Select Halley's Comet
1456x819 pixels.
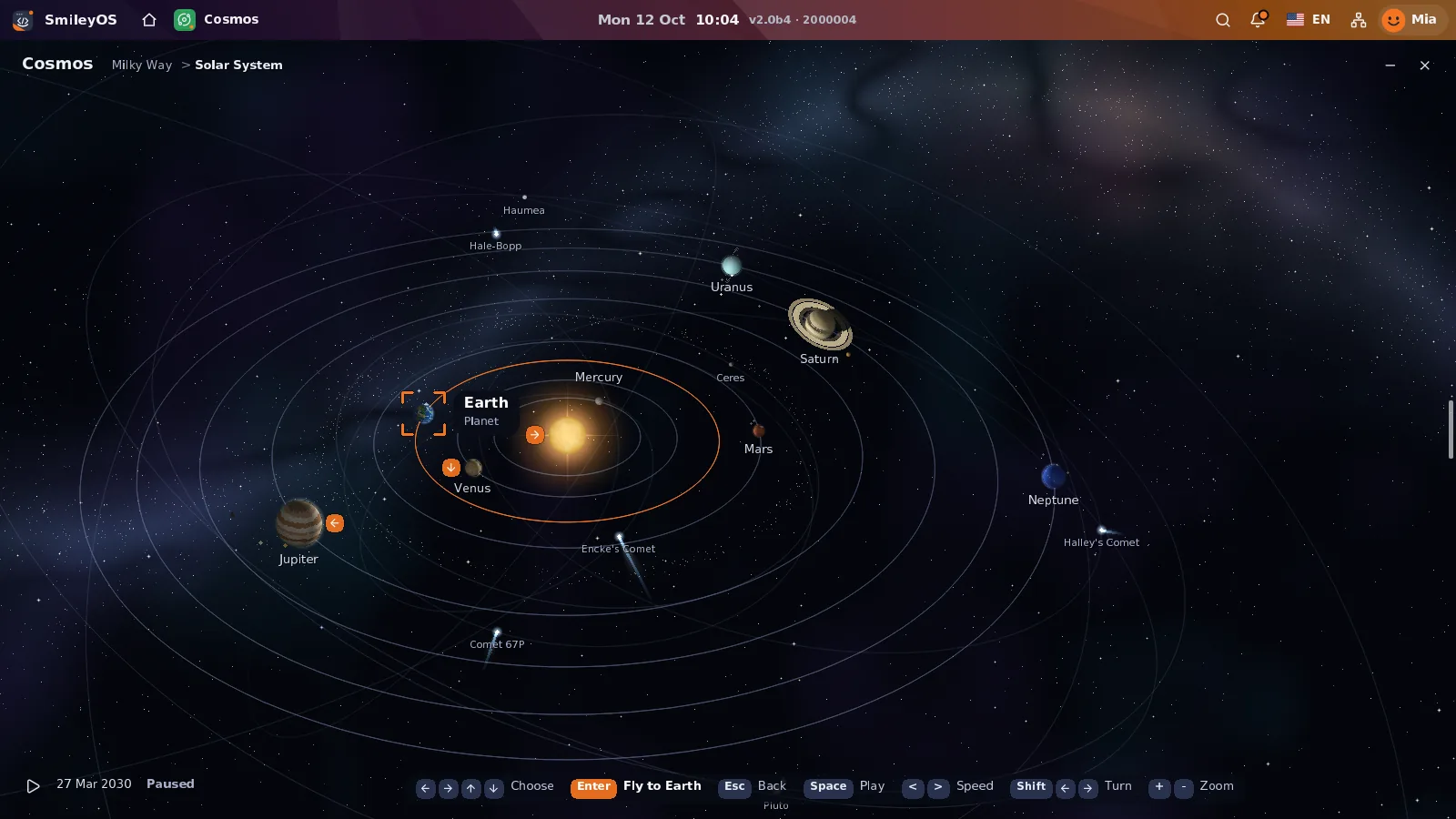(1102, 530)
